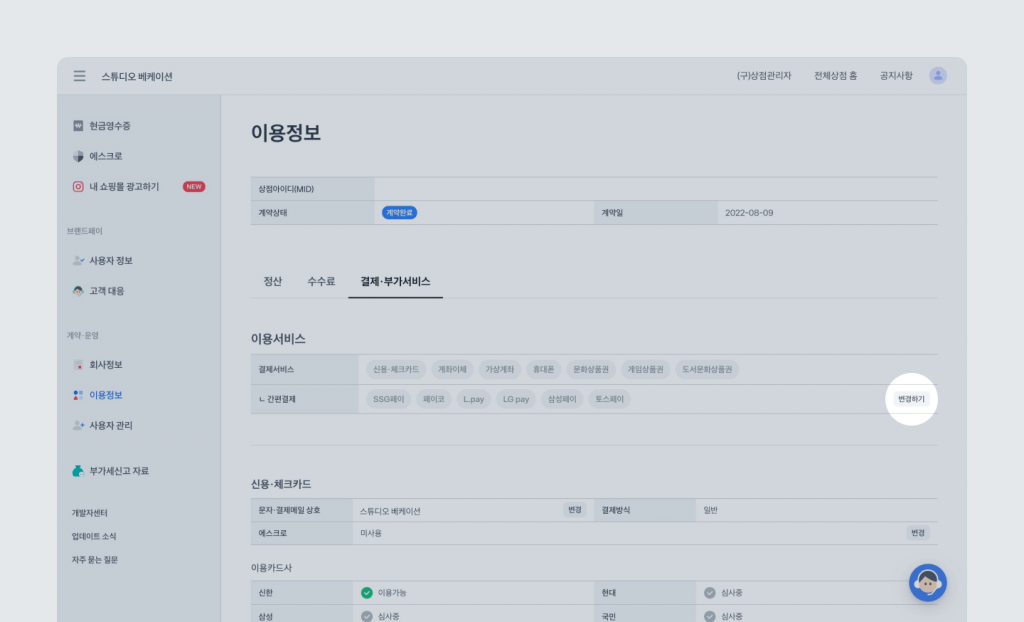
Task: Click the green check icon next to 이용가능
Action: pos(367,593)
